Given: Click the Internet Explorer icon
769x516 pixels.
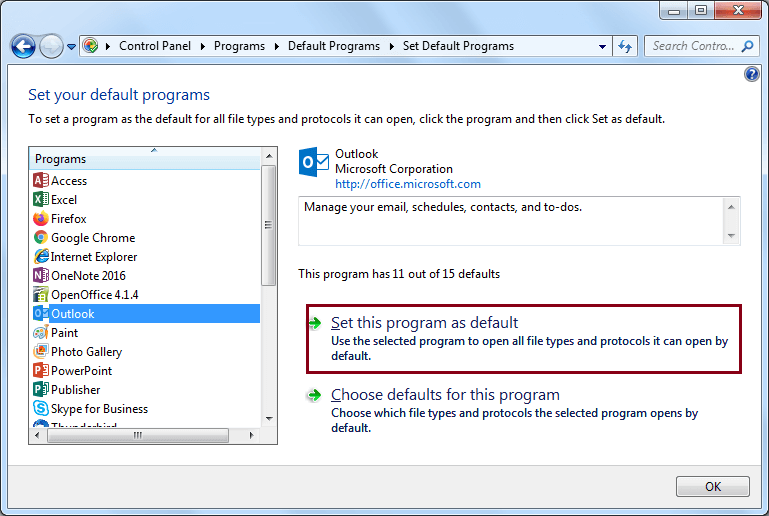Looking at the screenshot, I should coord(41,257).
